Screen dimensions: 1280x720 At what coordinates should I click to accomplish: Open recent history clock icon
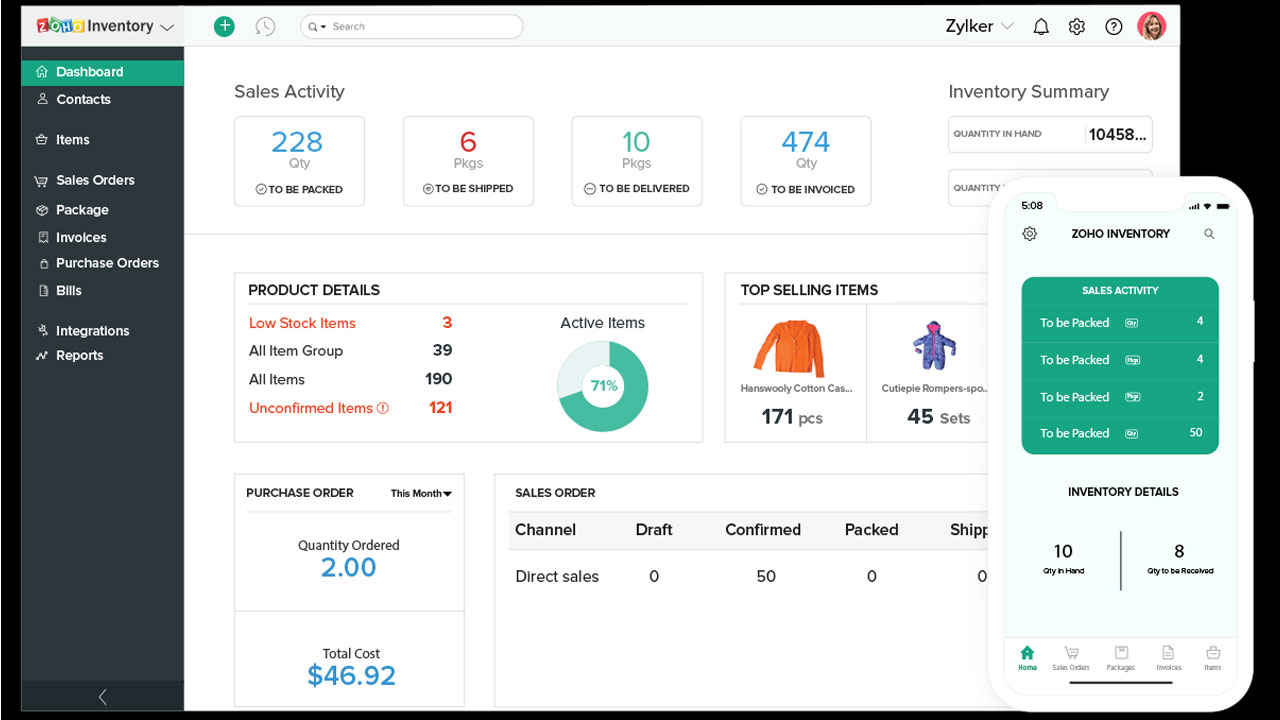(265, 27)
